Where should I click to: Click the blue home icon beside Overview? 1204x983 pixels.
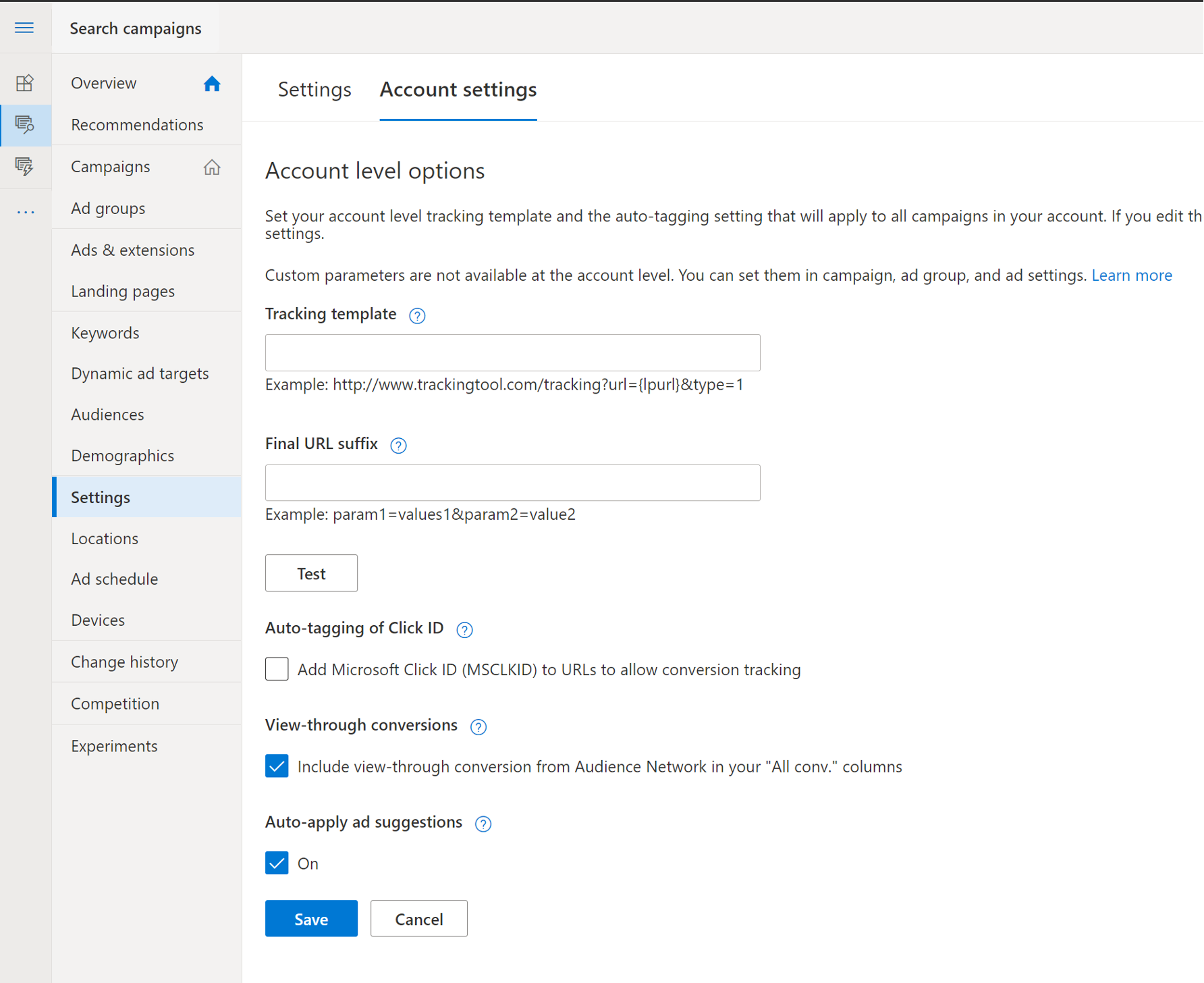[x=211, y=83]
